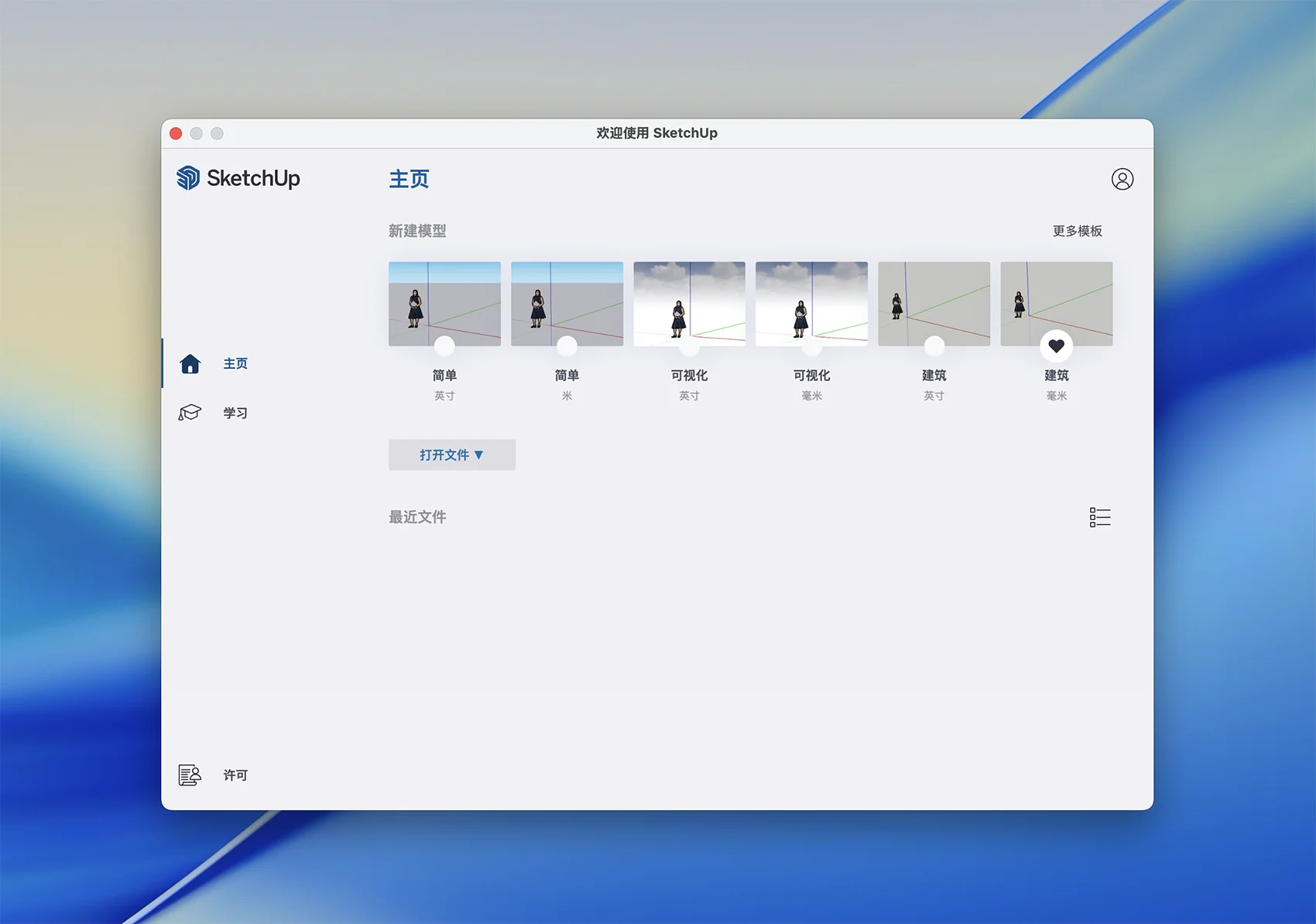
Task: Open the user account profile icon
Action: point(1122,179)
